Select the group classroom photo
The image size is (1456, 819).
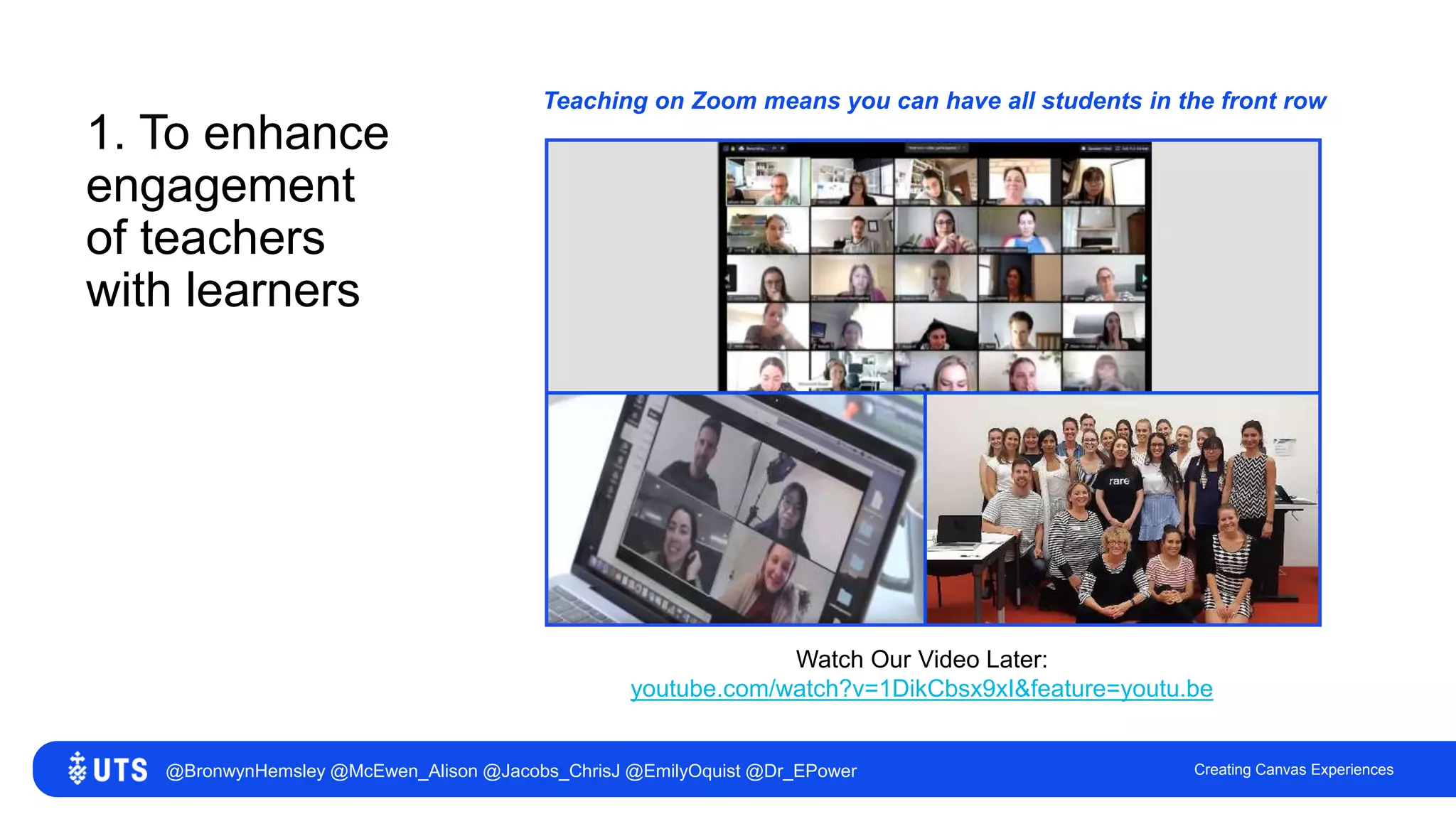tap(1123, 509)
